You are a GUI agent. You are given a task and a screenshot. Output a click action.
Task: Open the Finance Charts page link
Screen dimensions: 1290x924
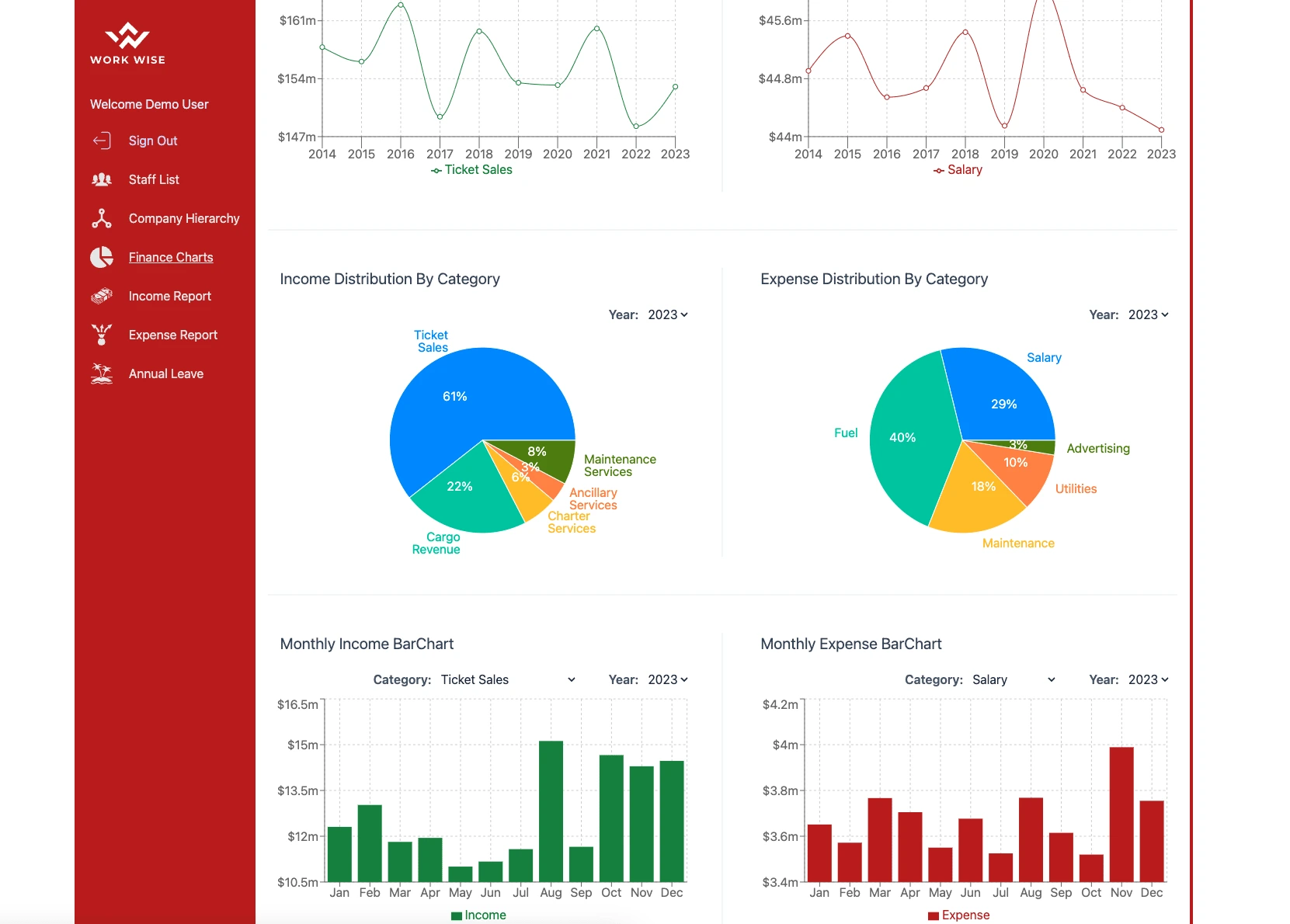171,257
